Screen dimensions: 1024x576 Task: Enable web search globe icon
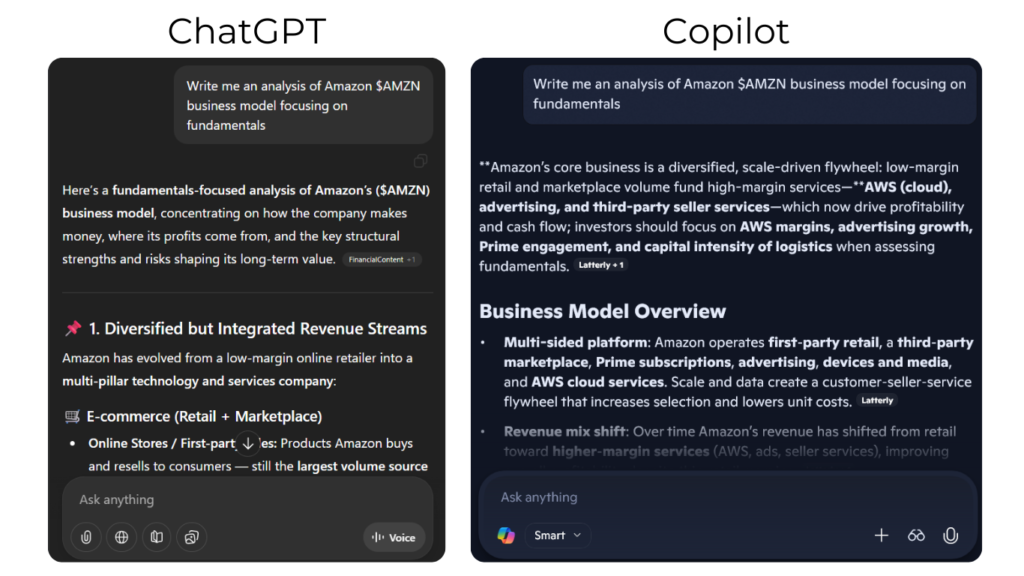121,537
